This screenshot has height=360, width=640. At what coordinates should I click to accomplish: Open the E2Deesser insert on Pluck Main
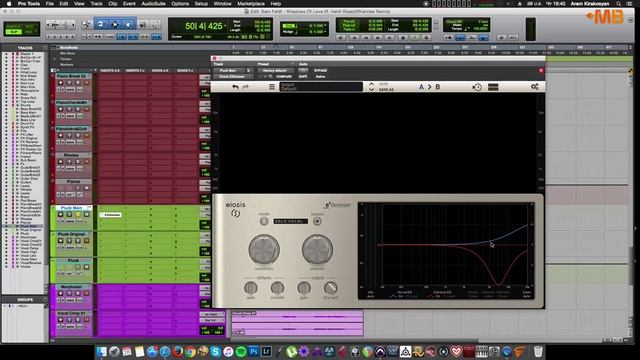[x=111, y=215]
